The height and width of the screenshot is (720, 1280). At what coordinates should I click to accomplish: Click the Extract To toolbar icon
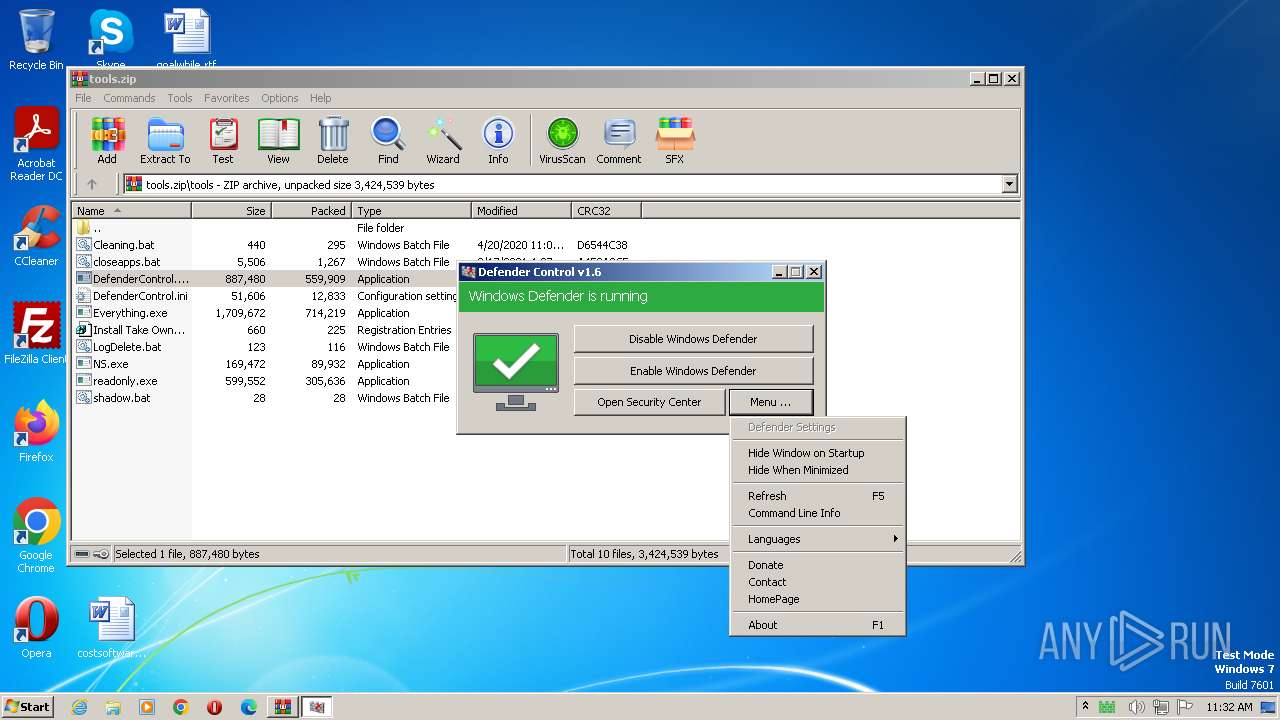tap(165, 141)
